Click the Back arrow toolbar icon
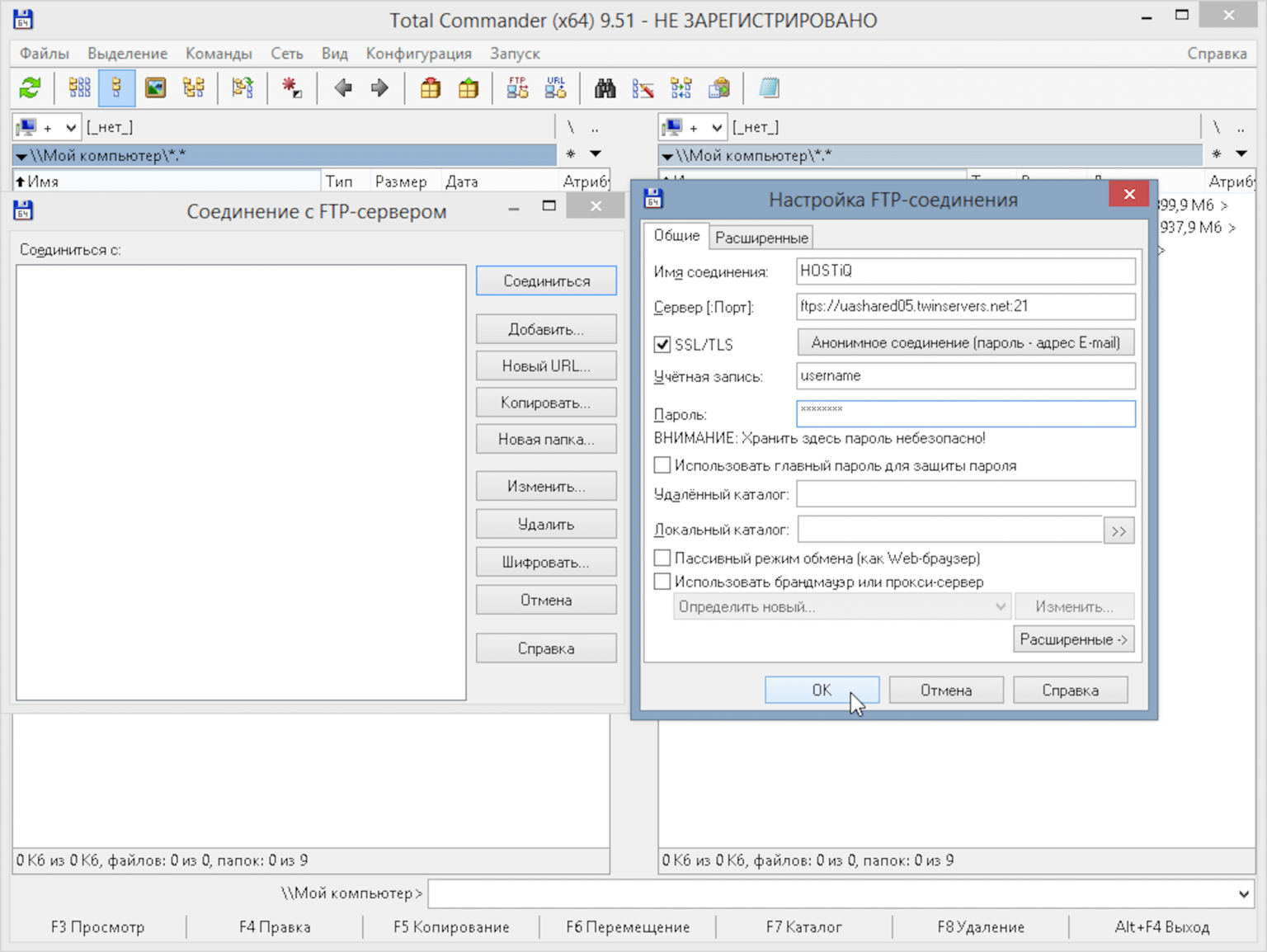 [x=343, y=87]
